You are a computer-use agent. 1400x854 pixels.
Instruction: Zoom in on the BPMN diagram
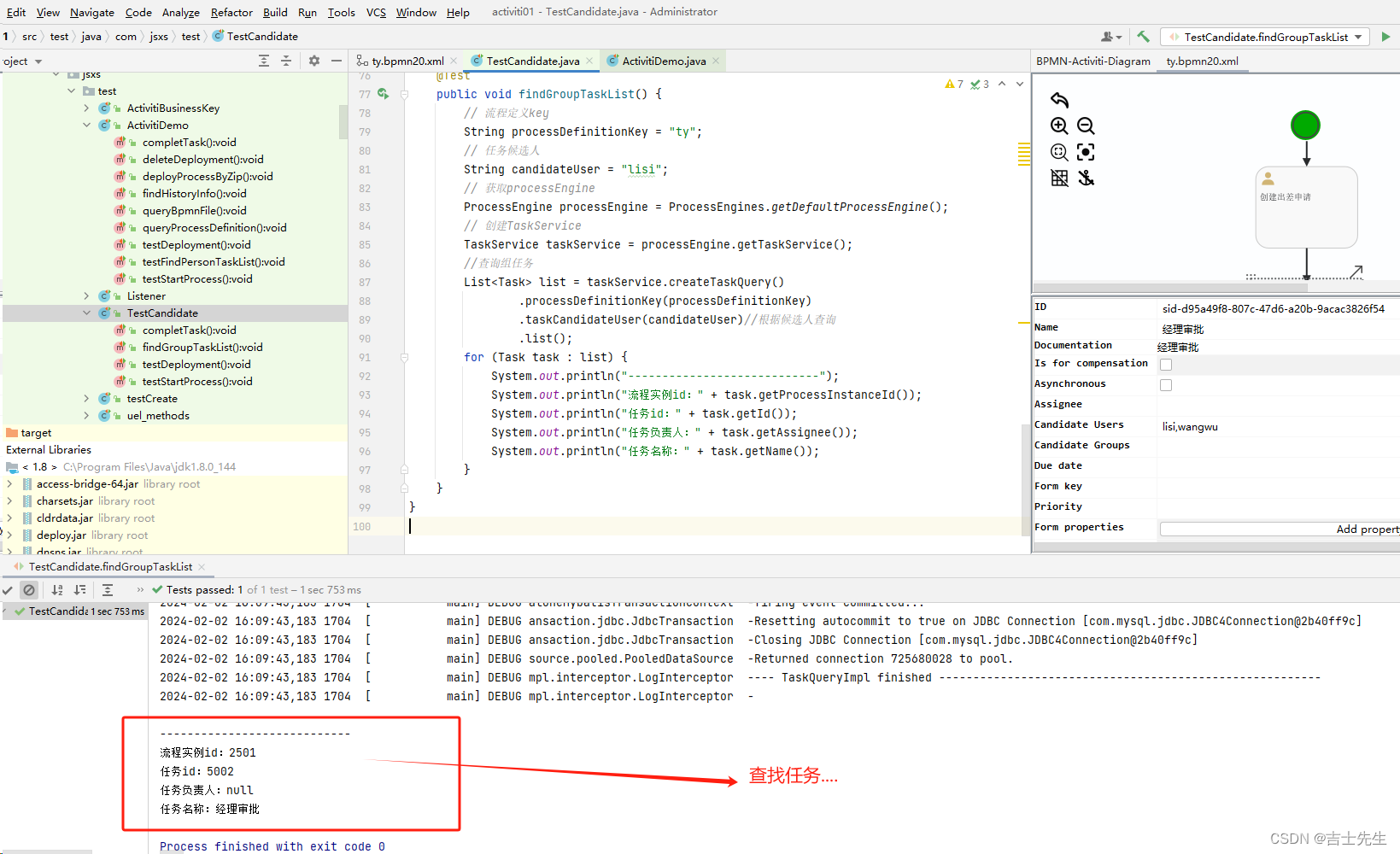point(1059,126)
